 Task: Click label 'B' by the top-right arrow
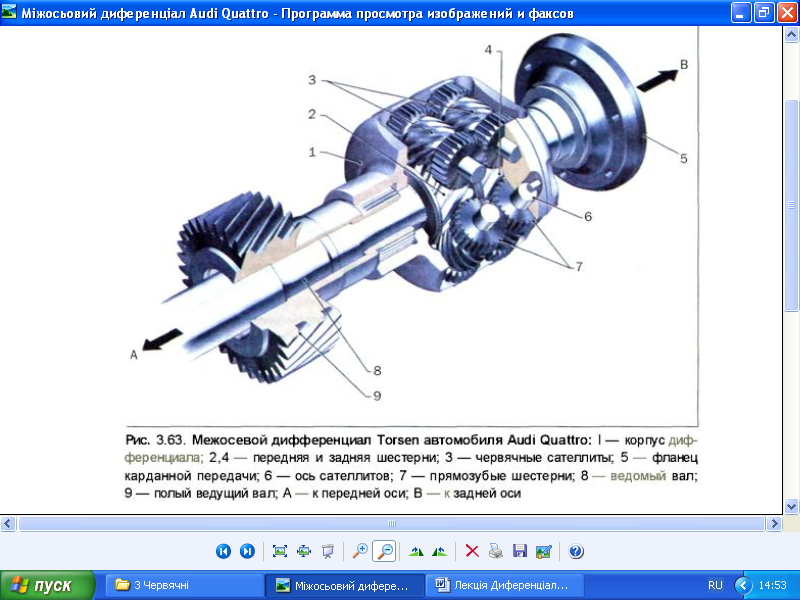tap(684, 65)
